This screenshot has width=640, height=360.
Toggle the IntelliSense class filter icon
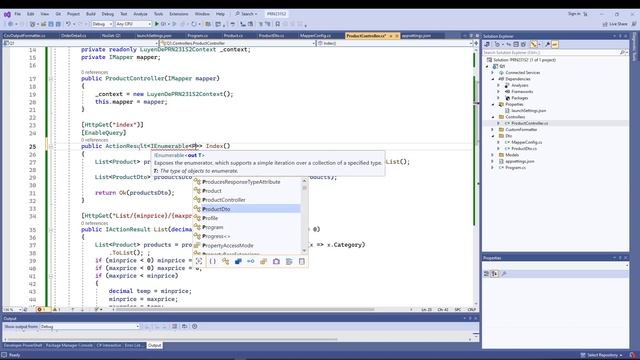pos(225,261)
